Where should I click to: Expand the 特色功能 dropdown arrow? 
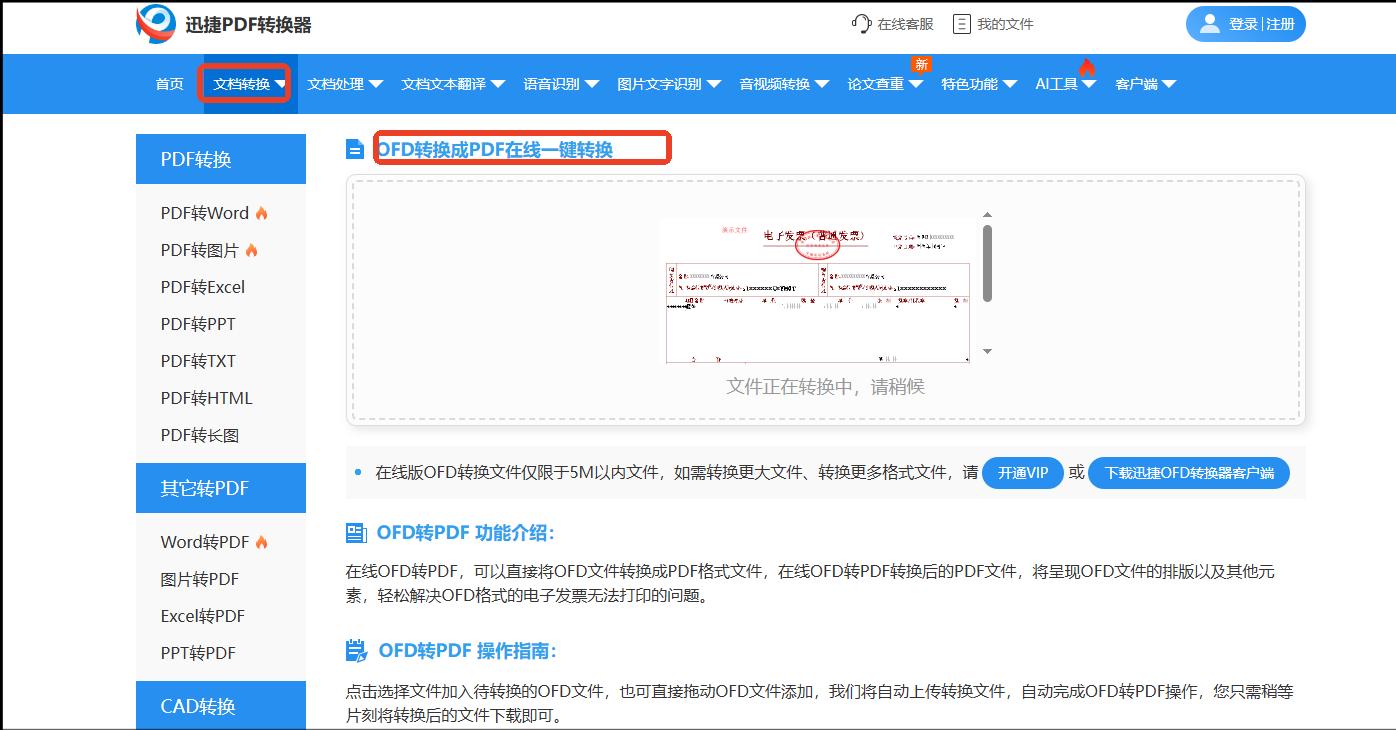pos(1010,84)
